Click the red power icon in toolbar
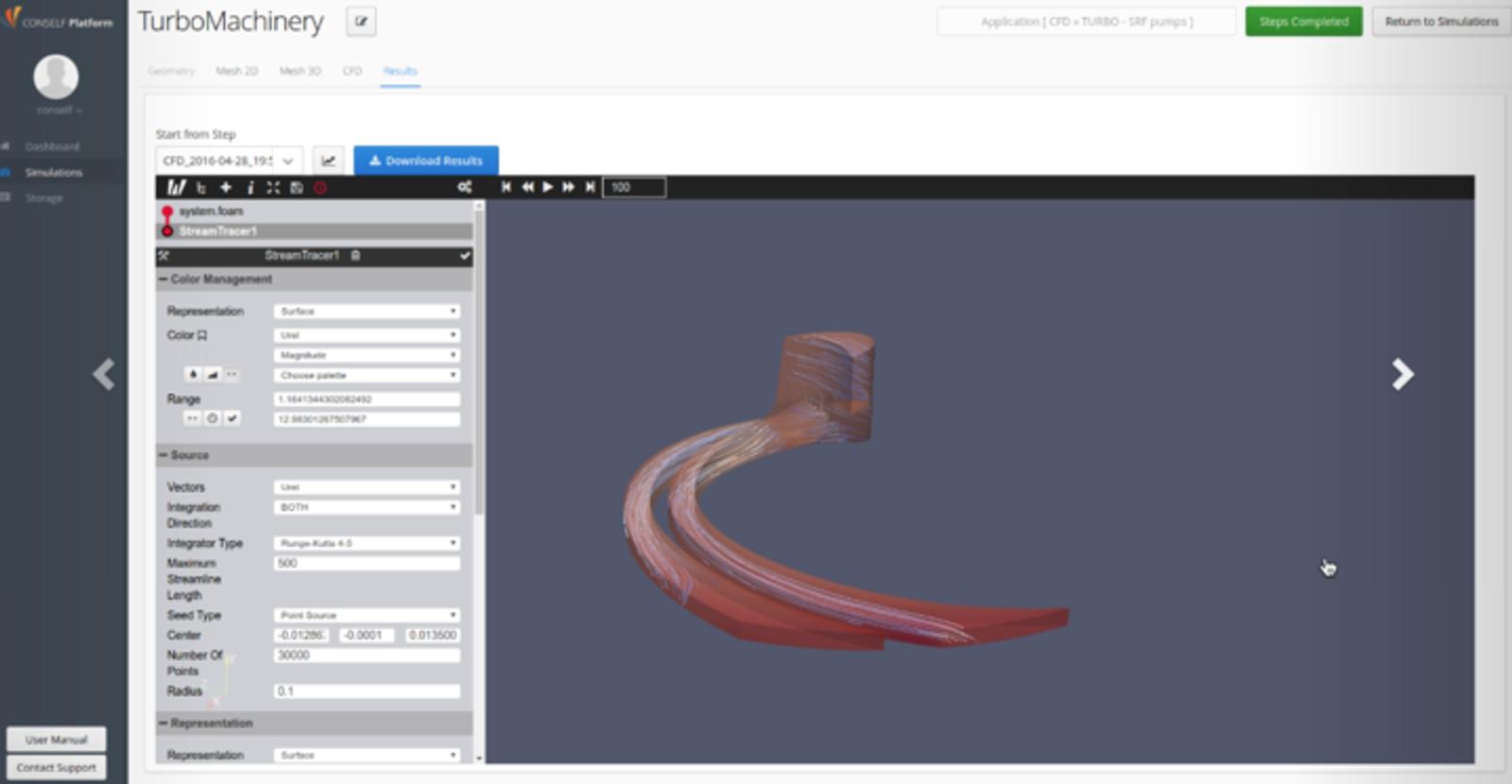 pos(320,187)
